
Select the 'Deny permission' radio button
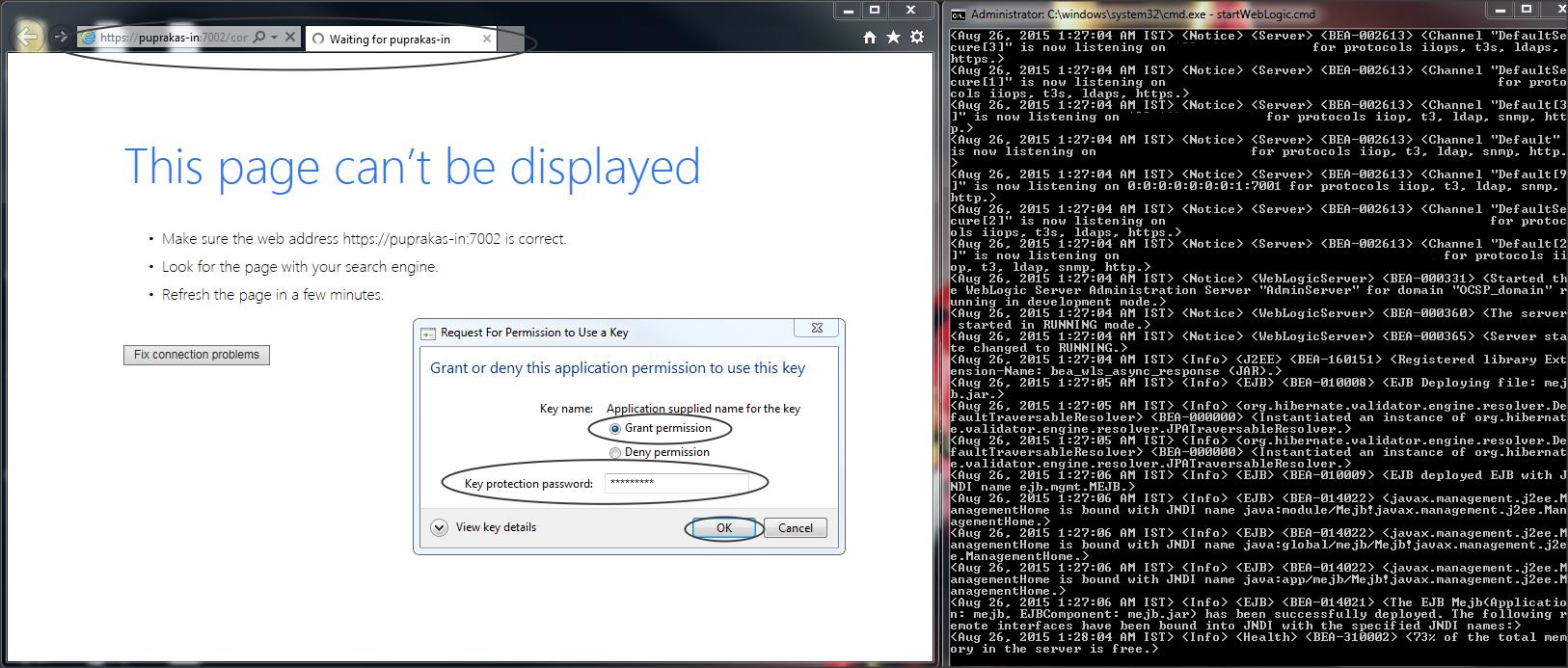[x=615, y=453]
